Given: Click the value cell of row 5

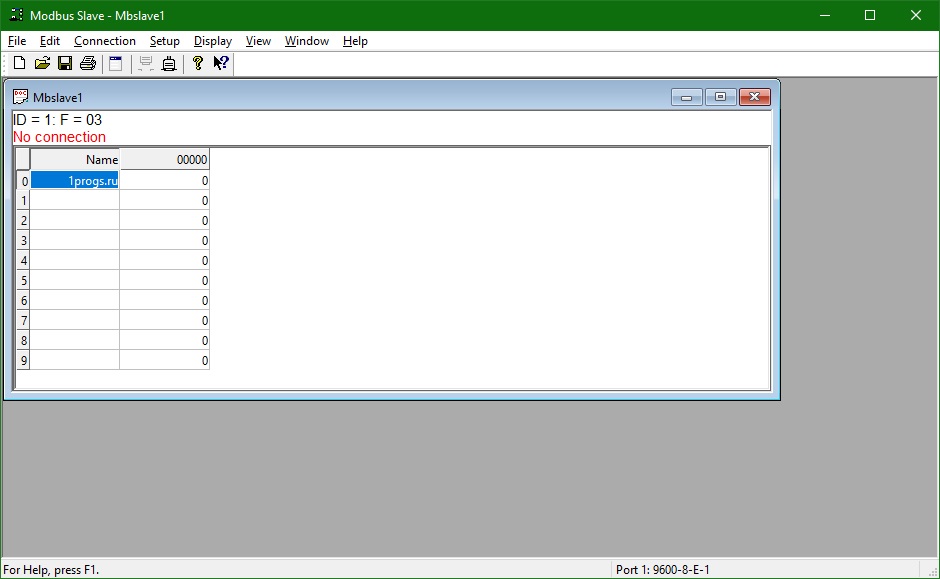Looking at the screenshot, I should pos(165,280).
